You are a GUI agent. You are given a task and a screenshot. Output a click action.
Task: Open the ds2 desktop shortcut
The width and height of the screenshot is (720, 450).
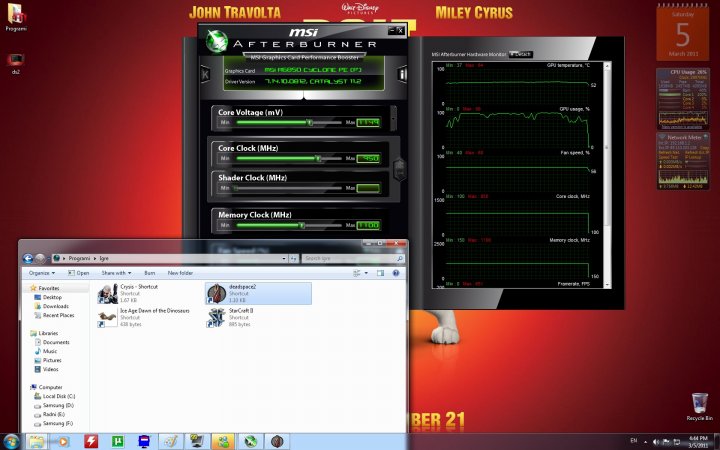coord(16,63)
